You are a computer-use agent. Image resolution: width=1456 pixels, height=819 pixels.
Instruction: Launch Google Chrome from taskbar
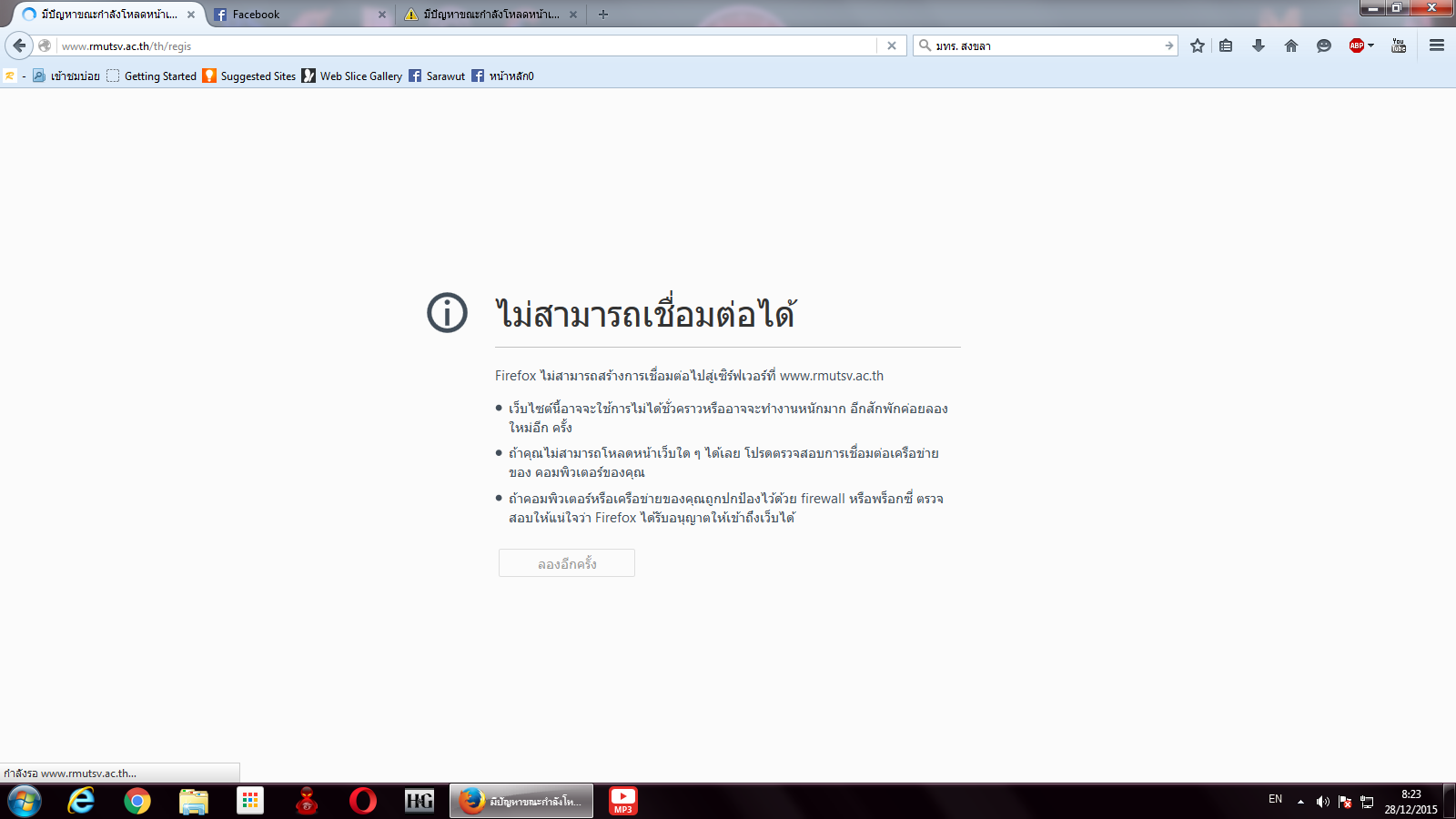(137, 802)
